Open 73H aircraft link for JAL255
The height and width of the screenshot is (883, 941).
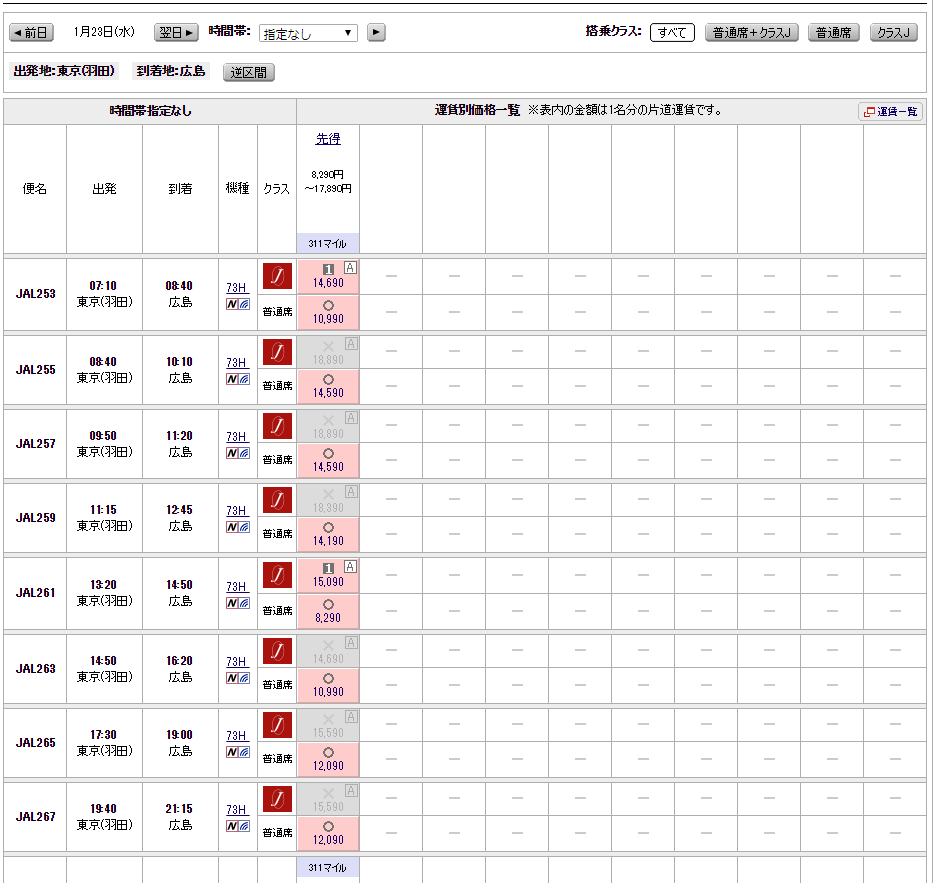tap(236, 363)
